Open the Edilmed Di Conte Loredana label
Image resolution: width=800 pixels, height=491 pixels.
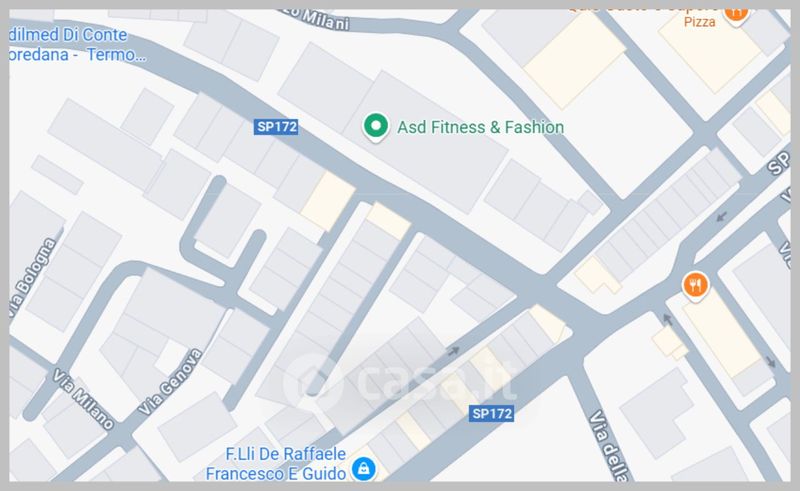pos(77,44)
